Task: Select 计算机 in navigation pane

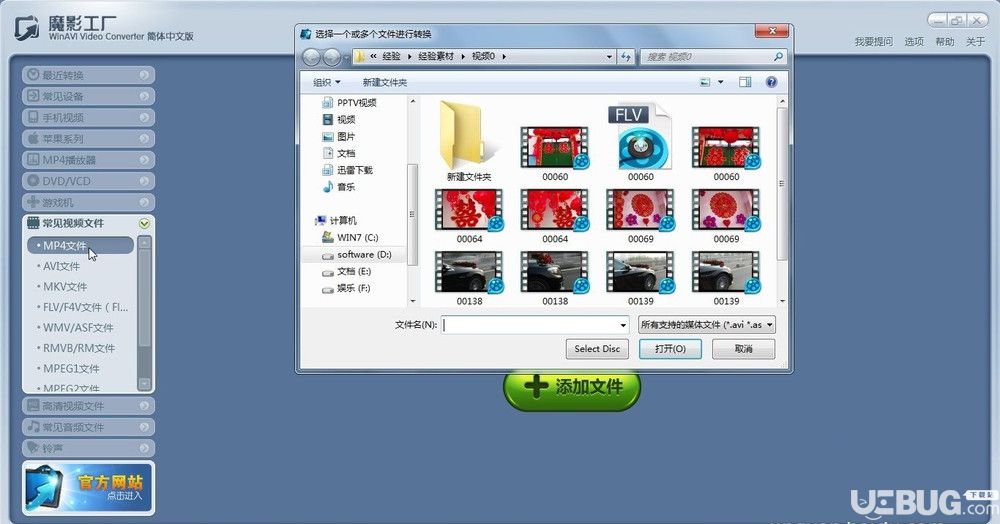Action: (x=335, y=221)
